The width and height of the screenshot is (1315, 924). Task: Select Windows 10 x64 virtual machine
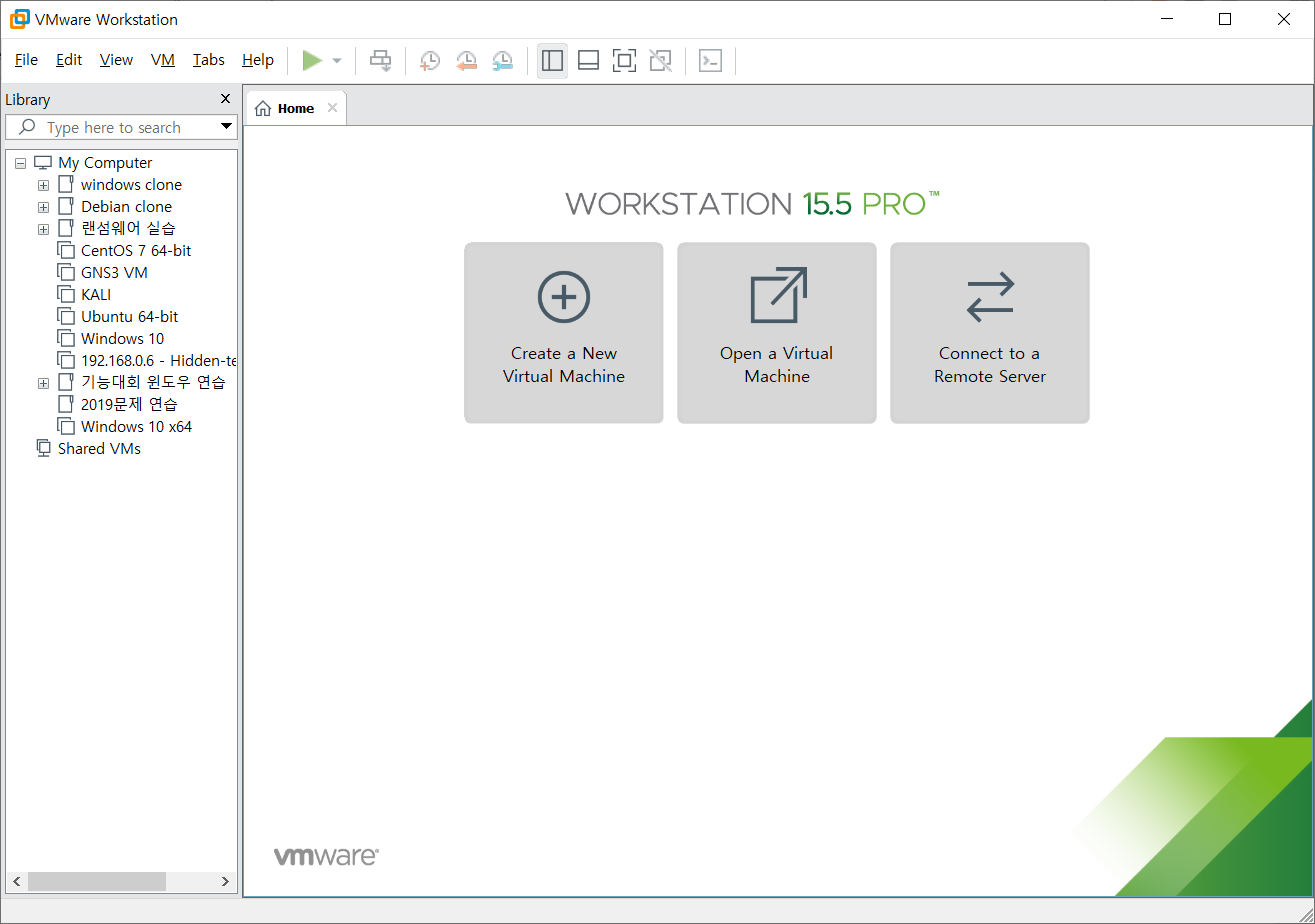point(136,427)
